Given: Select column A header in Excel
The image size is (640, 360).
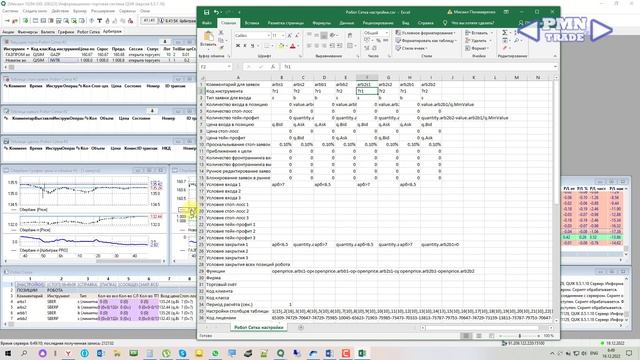Looking at the screenshot, I should pos(238,78).
